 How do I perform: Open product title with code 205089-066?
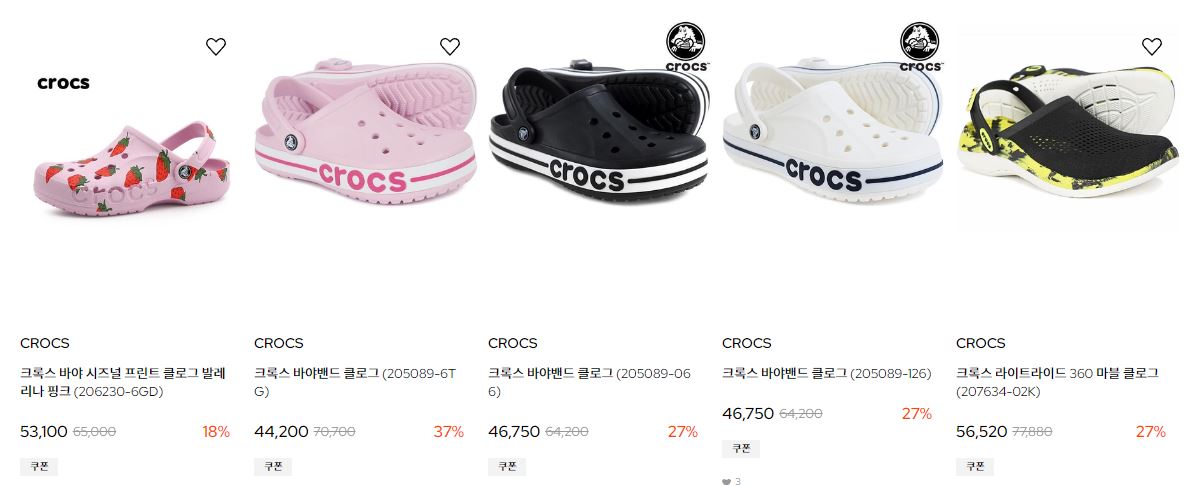tap(590, 382)
